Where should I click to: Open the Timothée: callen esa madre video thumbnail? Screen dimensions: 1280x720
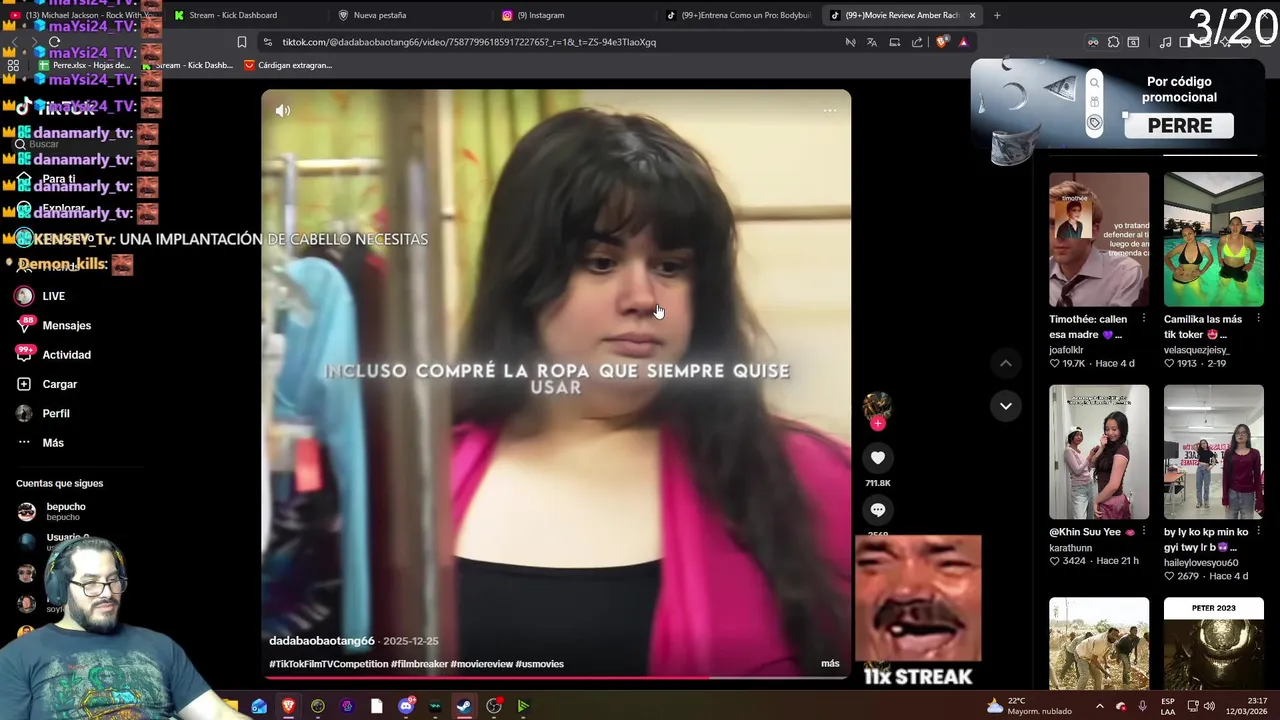(1099, 239)
